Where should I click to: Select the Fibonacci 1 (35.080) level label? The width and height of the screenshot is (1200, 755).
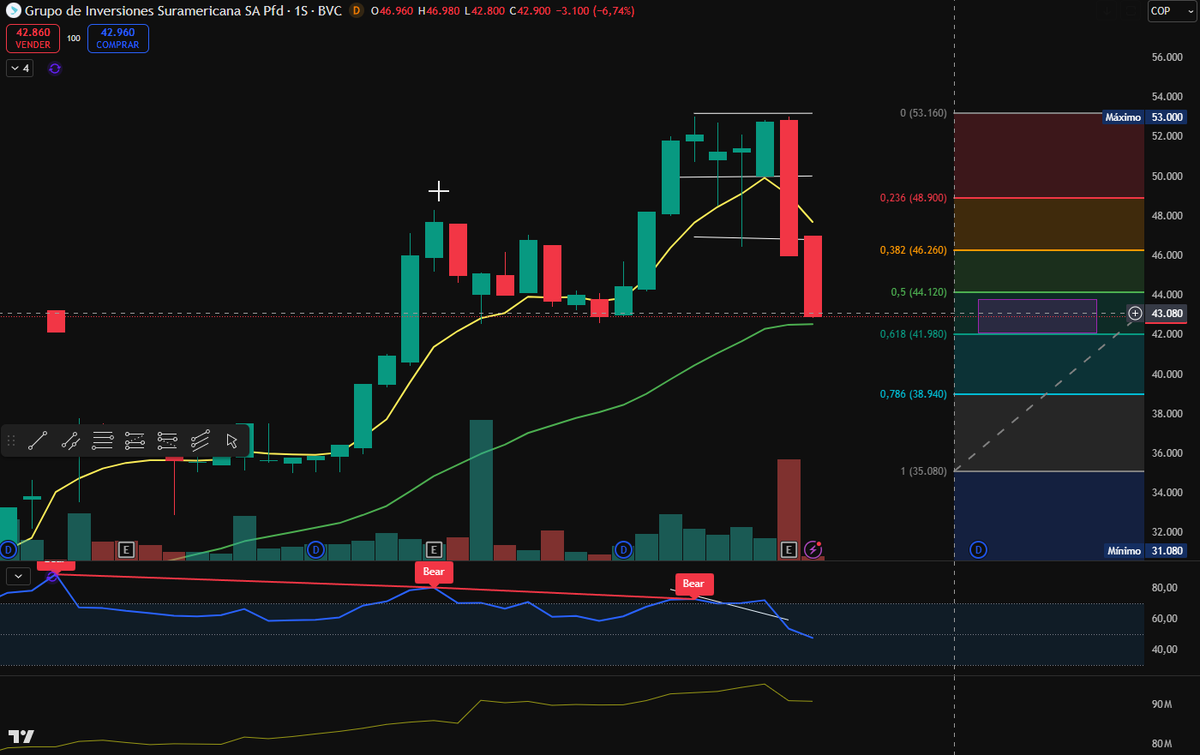coord(923,471)
